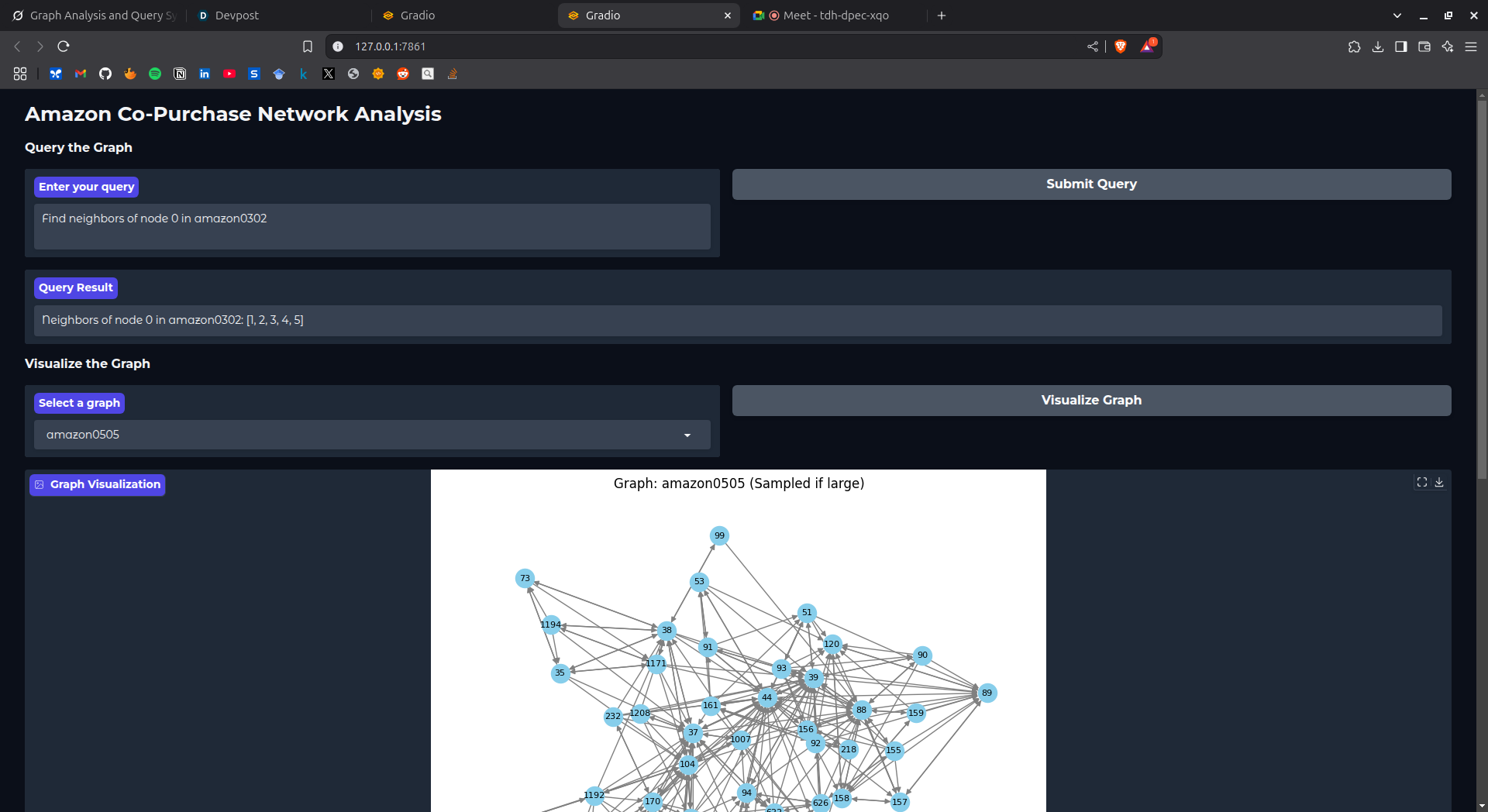The height and width of the screenshot is (812, 1488).
Task: Open Brave Rewards triangle icon
Action: click(x=1148, y=46)
